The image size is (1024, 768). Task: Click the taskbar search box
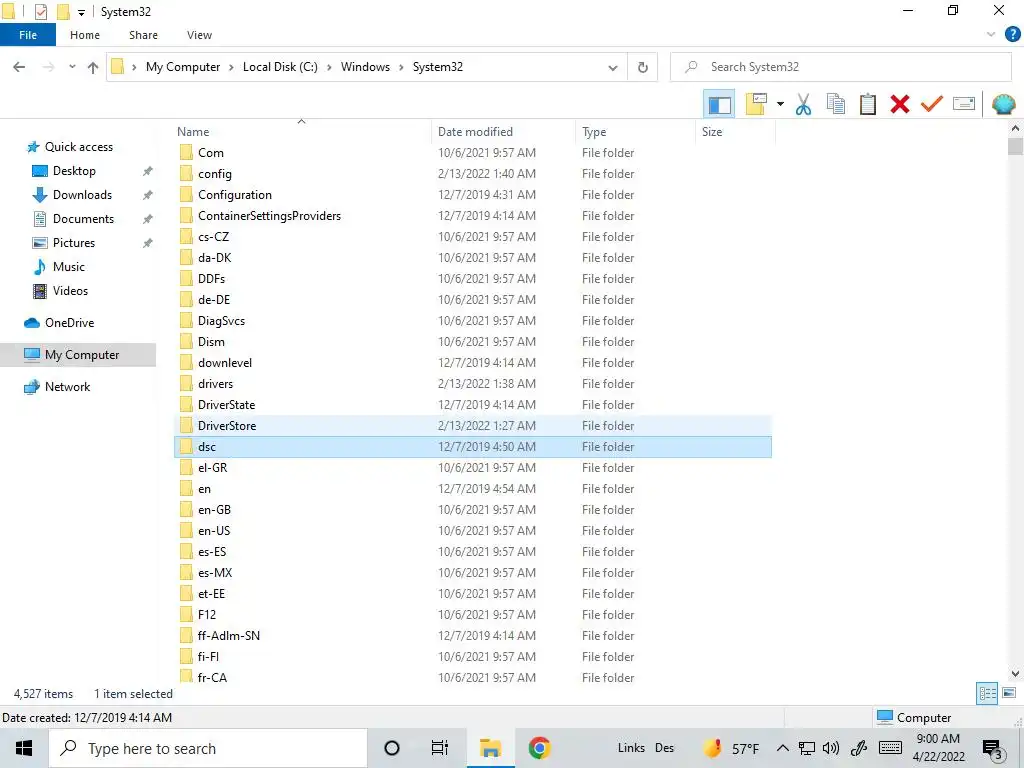pyautogui.click(x=208, y=748)
